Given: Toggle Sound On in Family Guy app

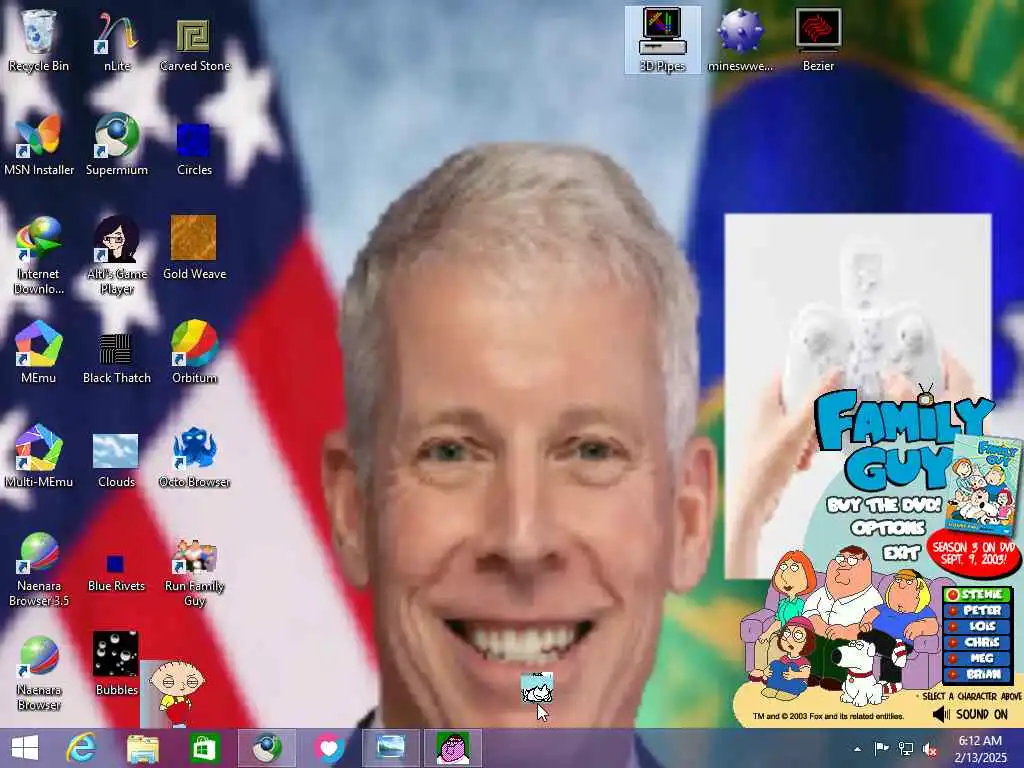Looking at the screenshot, I should coord(969,714).
